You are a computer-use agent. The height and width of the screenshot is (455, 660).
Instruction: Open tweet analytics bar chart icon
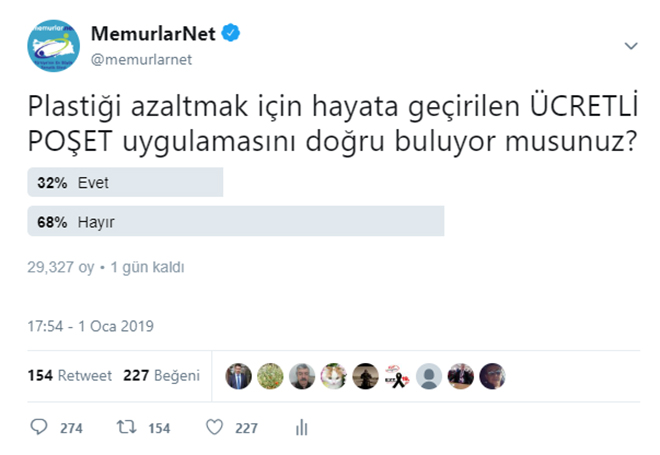point(302,427)
